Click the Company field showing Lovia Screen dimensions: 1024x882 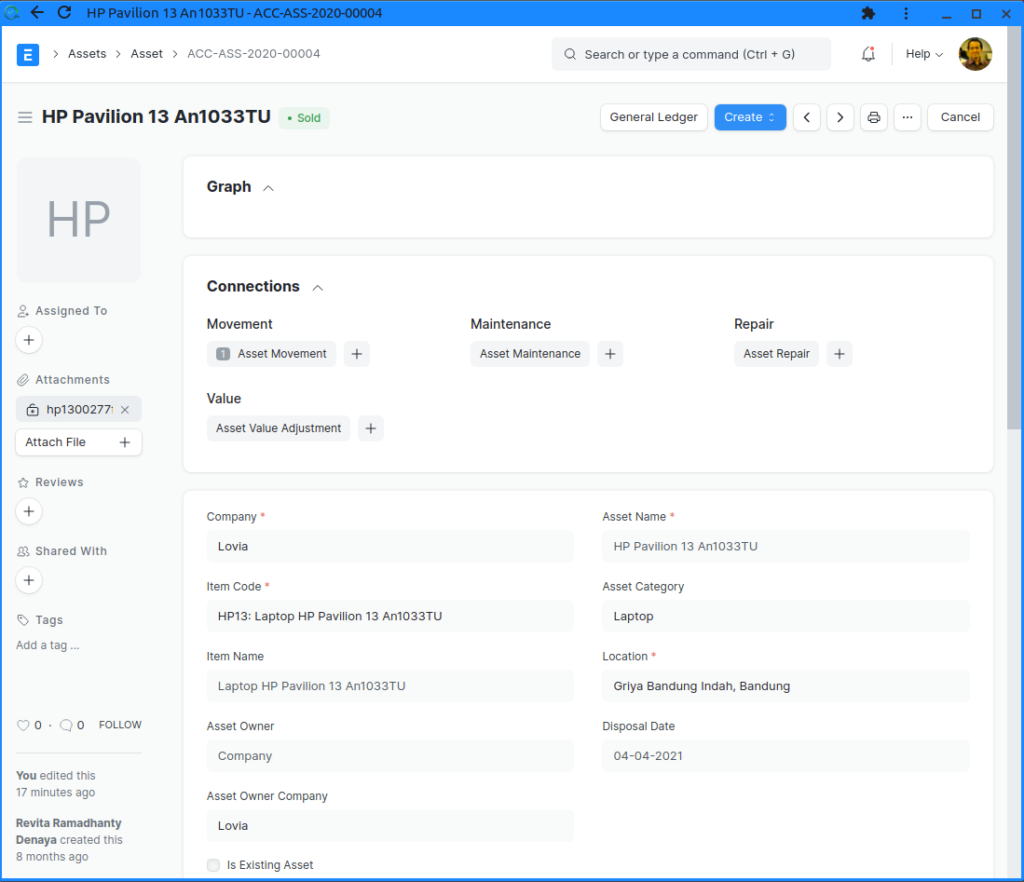coord(390,546)
